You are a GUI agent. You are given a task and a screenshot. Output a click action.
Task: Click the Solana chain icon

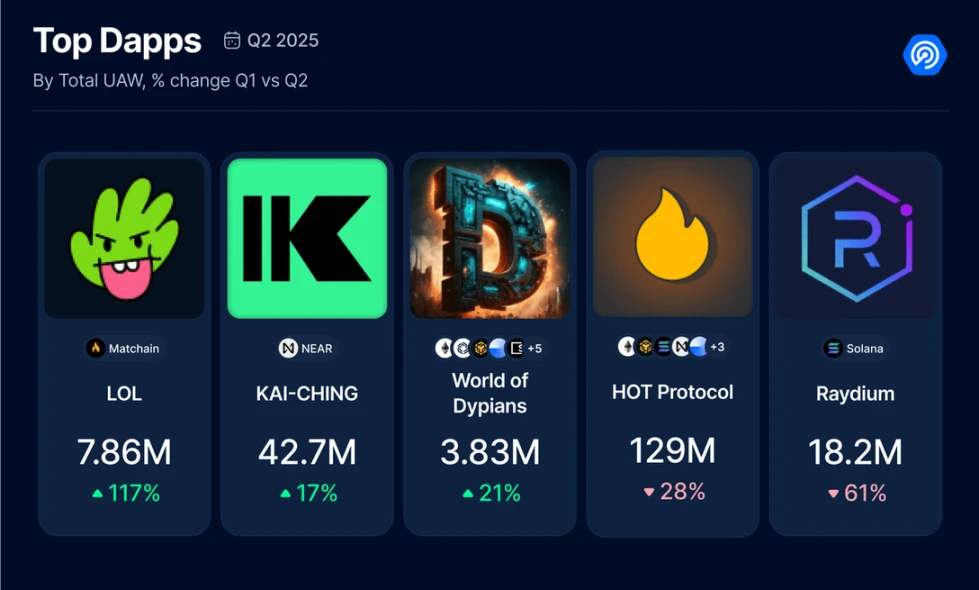tap(833, 348)
